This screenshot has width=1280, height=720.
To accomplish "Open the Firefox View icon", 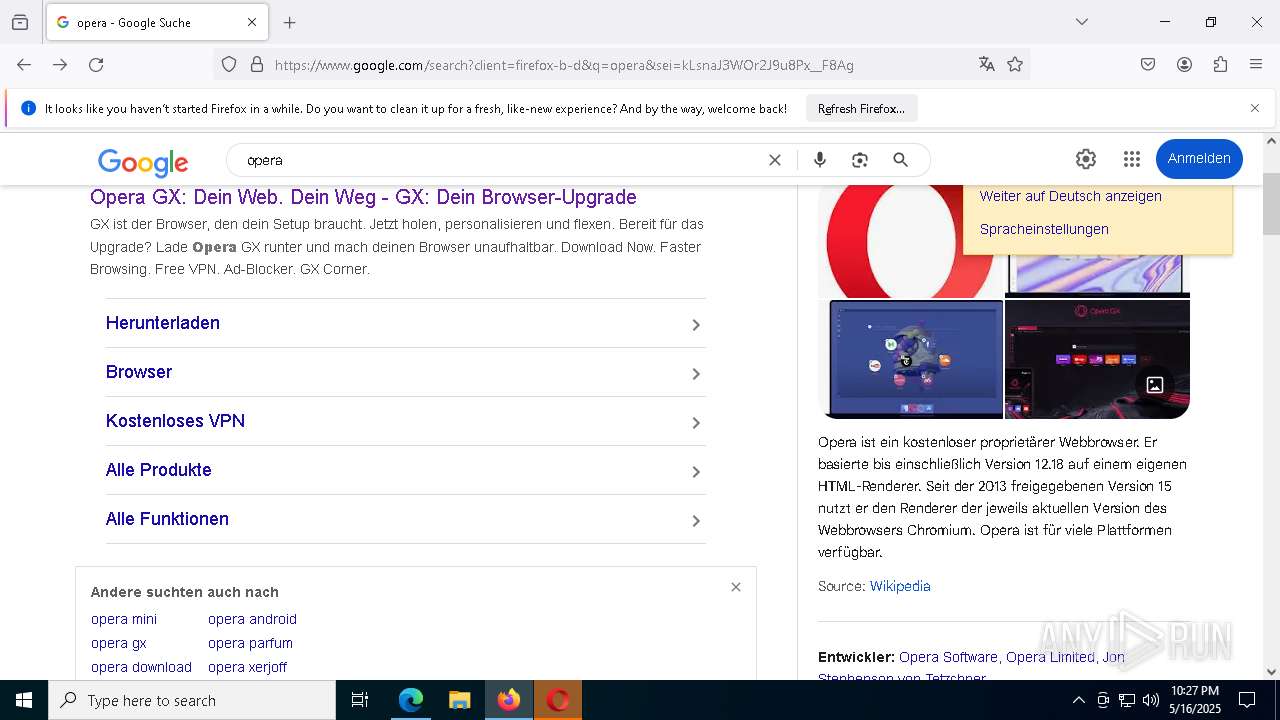I will [20, 22].
